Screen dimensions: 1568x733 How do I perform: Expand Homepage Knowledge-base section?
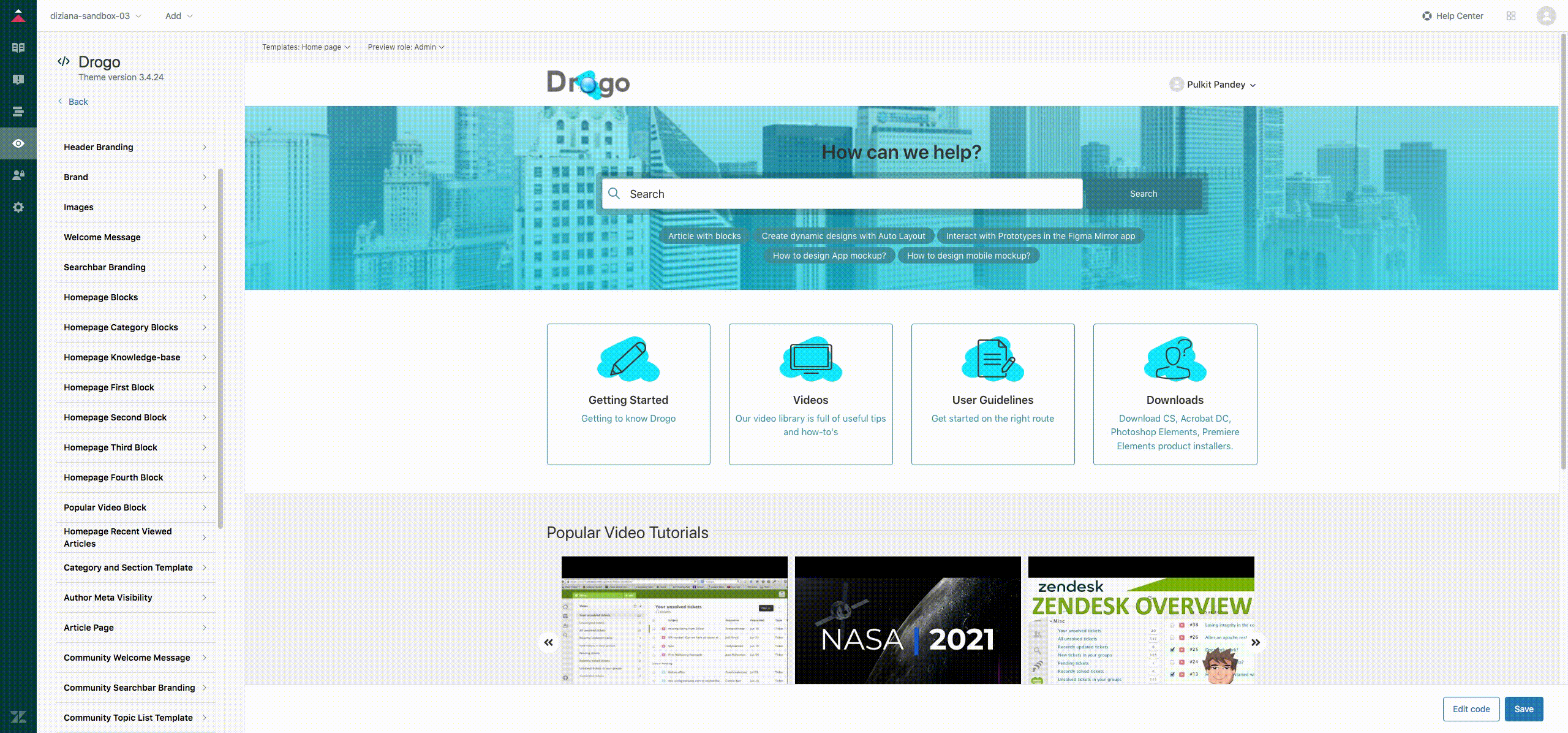click(135, 357)
